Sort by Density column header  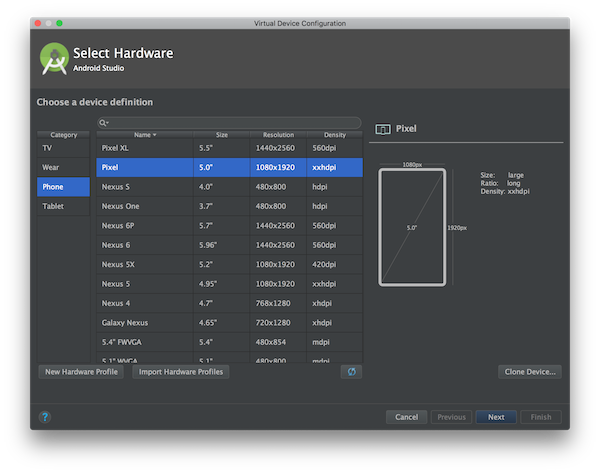[x=335, y=135]
